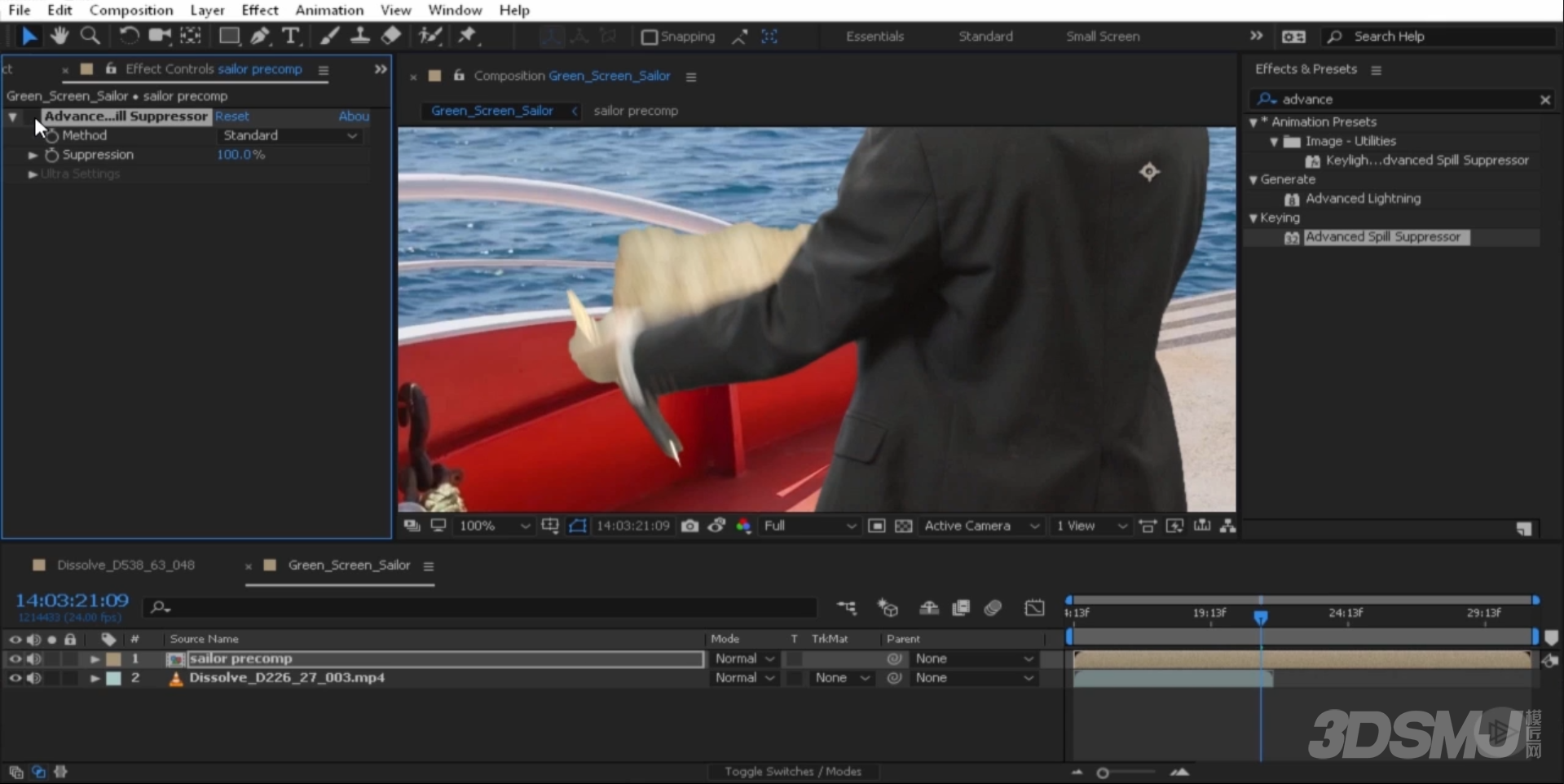This screenshot has height=784, width=1564.
Task: Open the Animation menu
Action: [x=329, y=10]
